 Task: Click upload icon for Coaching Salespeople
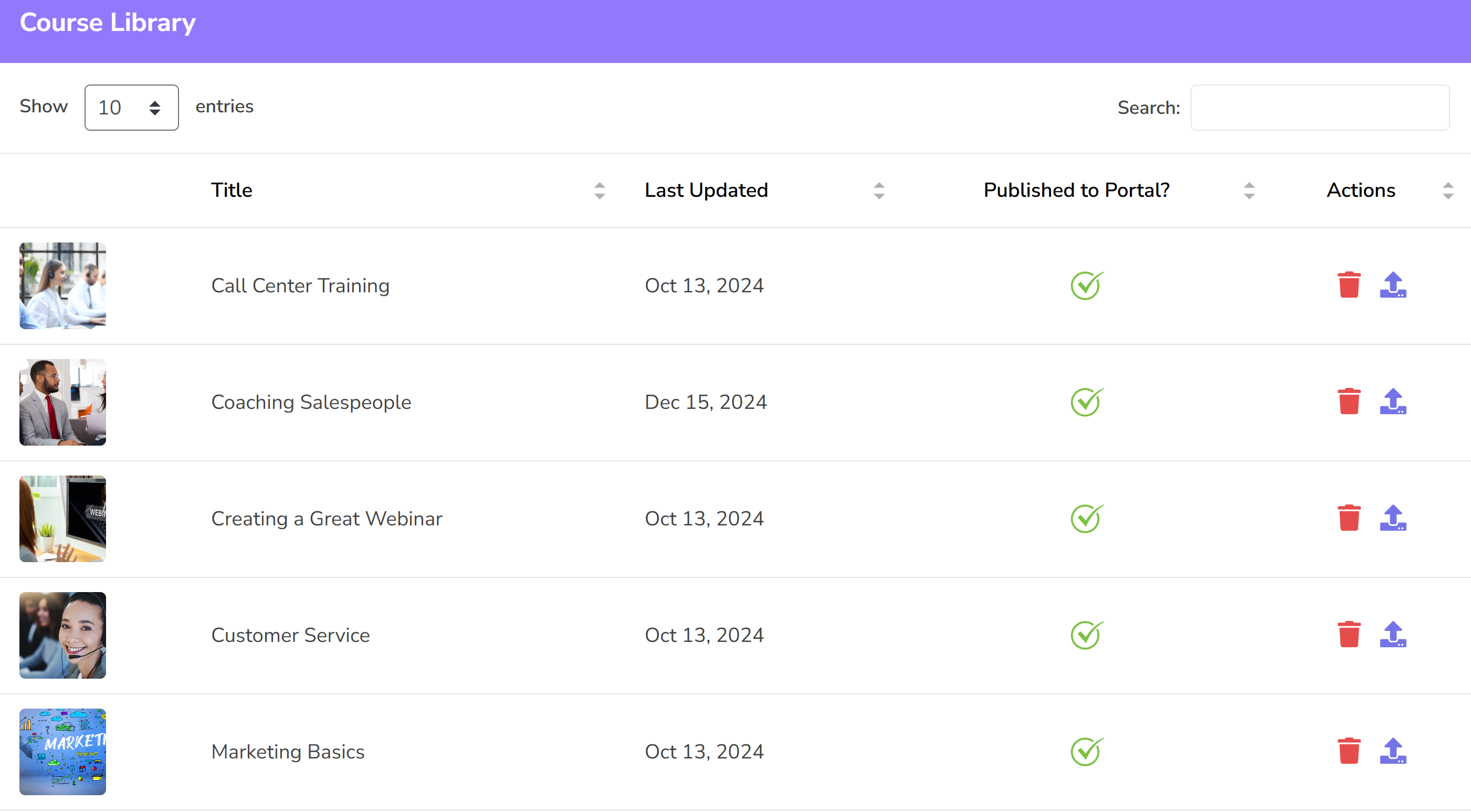[x=1392, y=402]
